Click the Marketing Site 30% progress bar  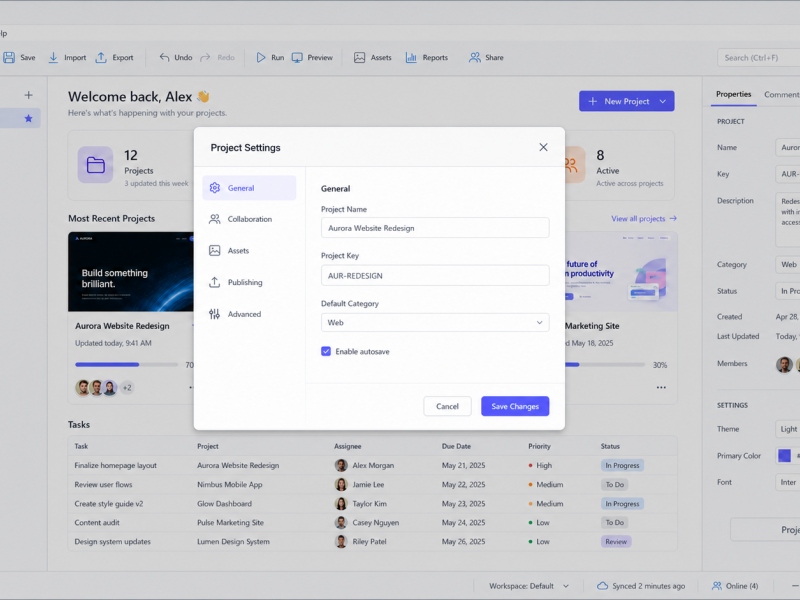[605, 365]
